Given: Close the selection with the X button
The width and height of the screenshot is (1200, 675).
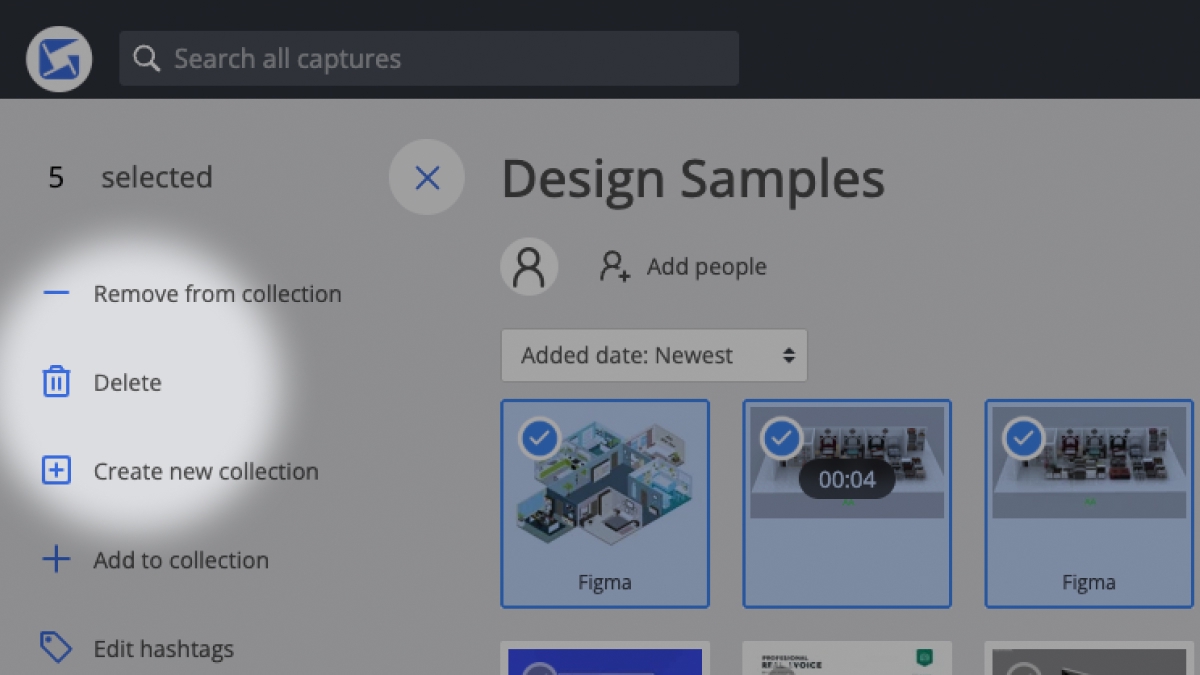Looking at the screenshot, I should tap(427, 178).
